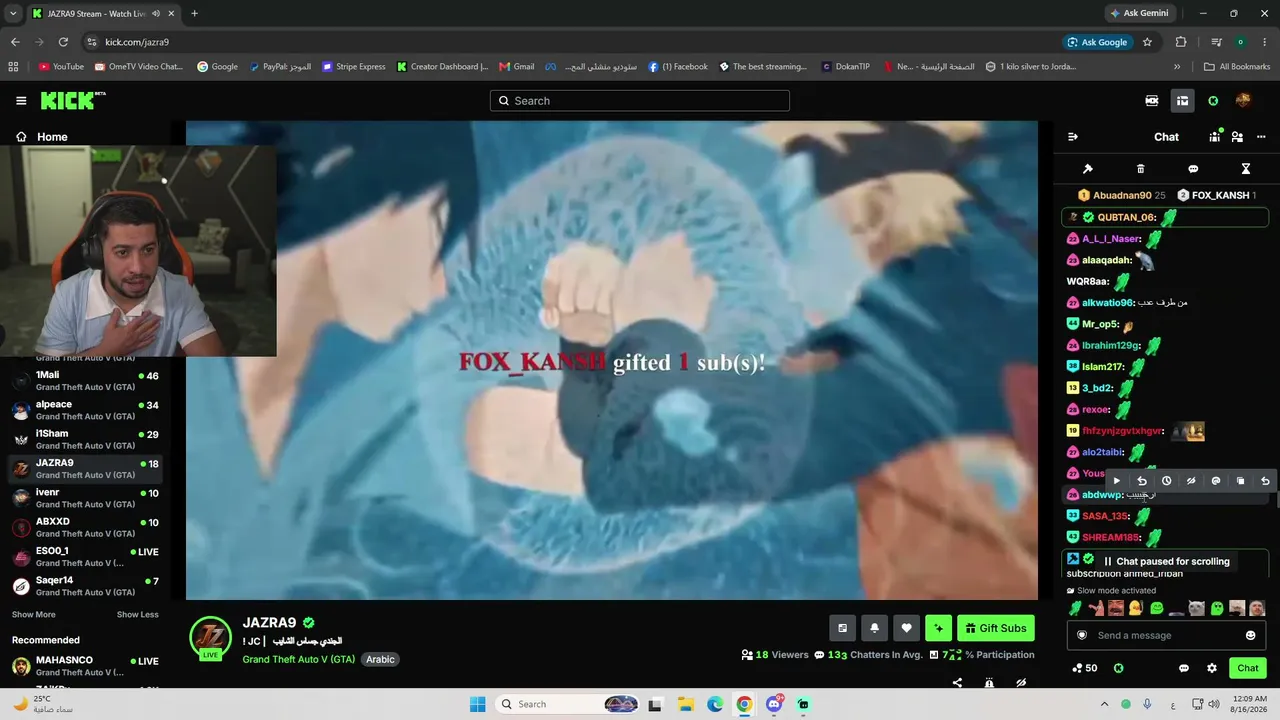Open Google Chrome from the taskbar
Image resolution: width=1280 pixels, height=720 pixels.
click(744, 704)
